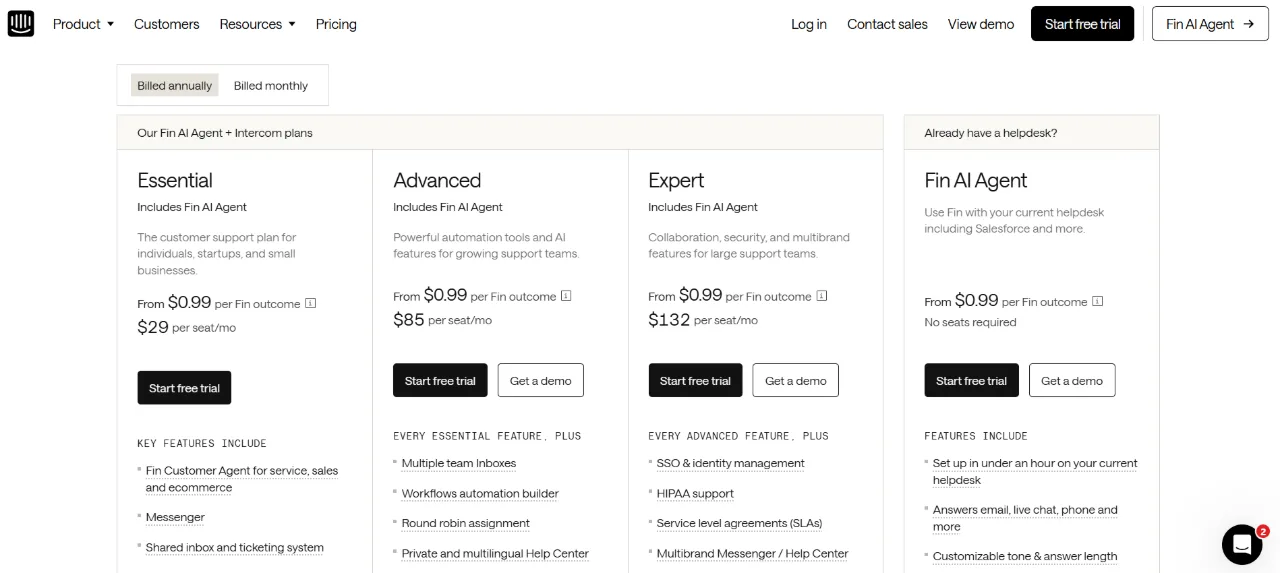Click Fin Customer Agent for service feature

pyautogui.click(x=242, y=479)
